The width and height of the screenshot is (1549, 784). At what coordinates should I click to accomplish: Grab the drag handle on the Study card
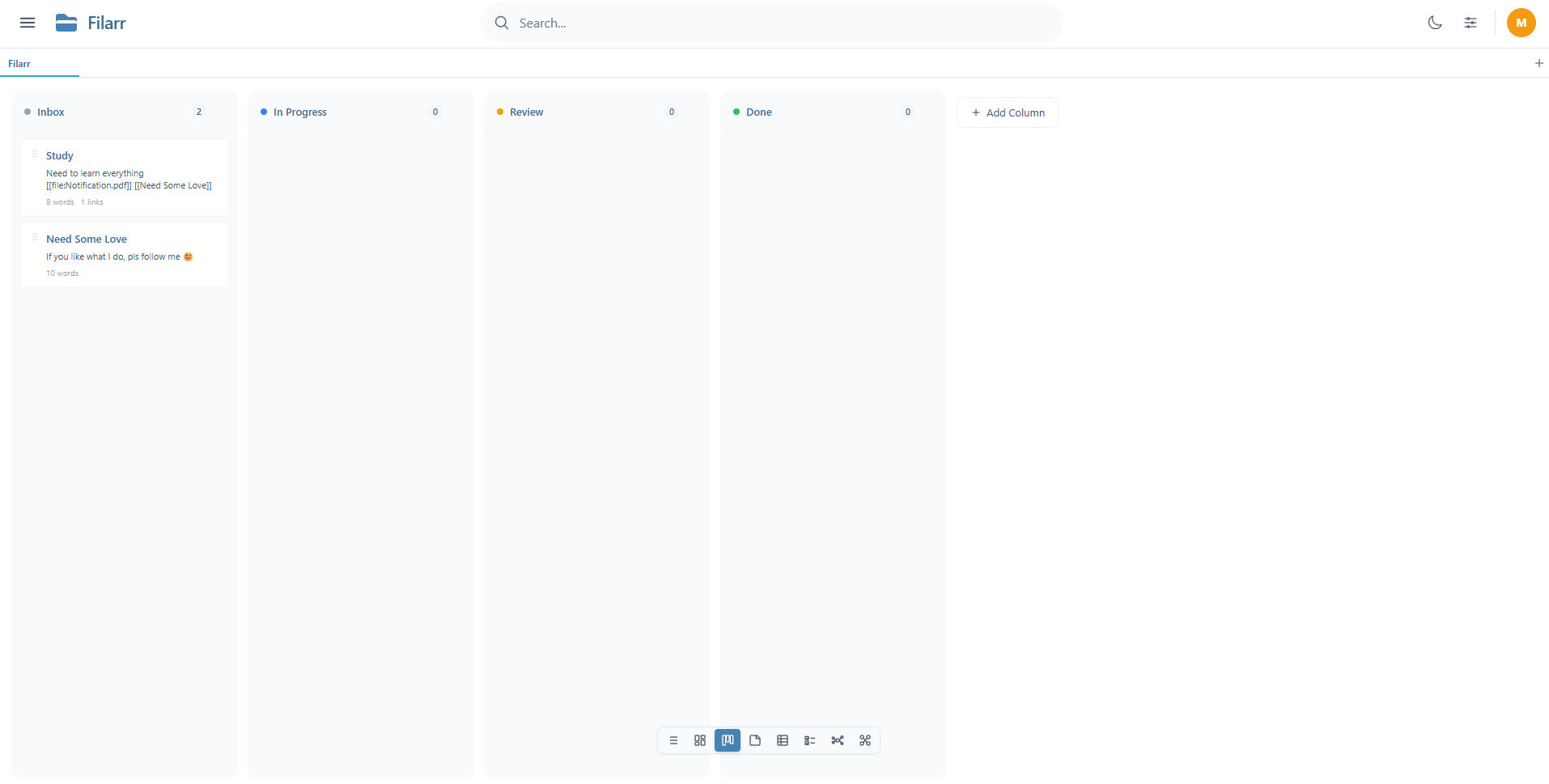(x=34, y=155)
